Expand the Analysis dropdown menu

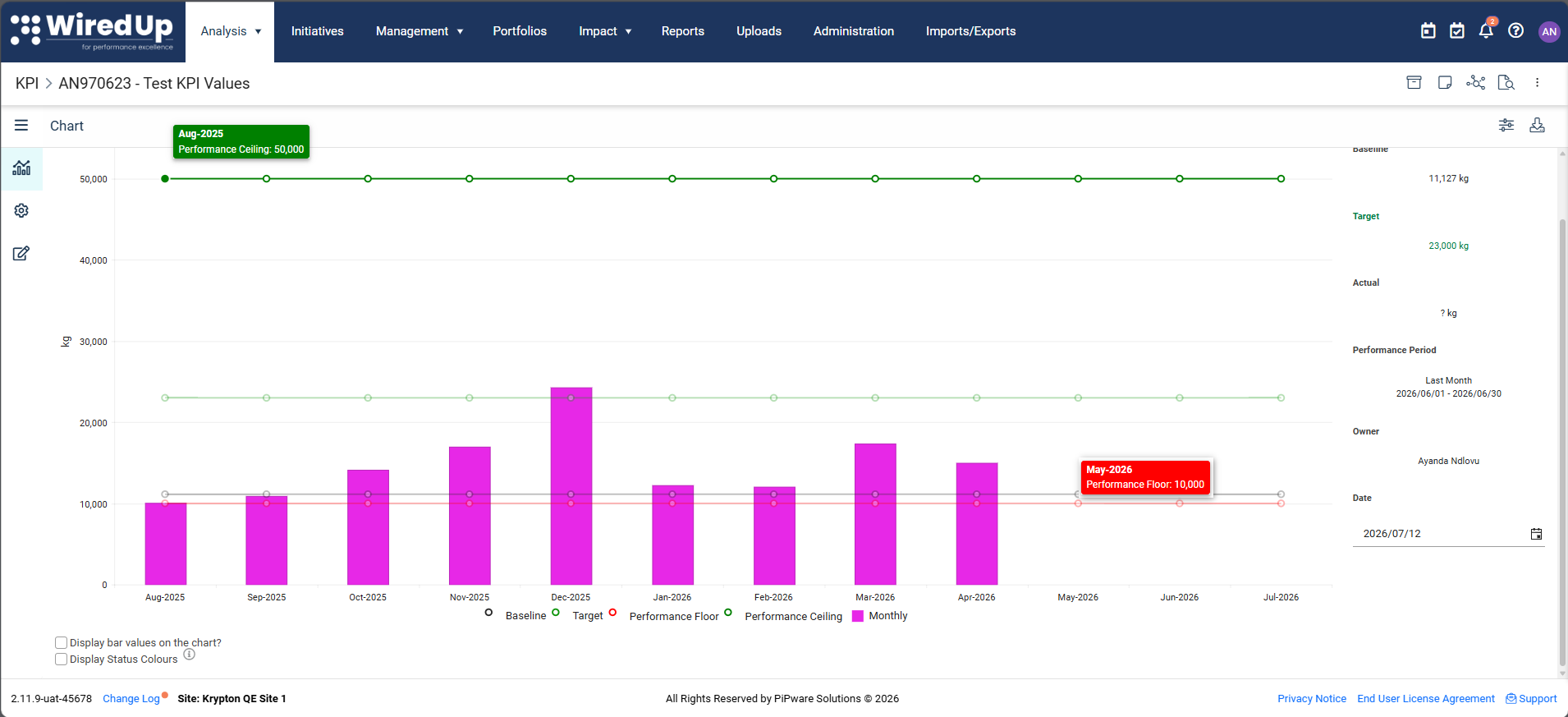click(231, 31)
